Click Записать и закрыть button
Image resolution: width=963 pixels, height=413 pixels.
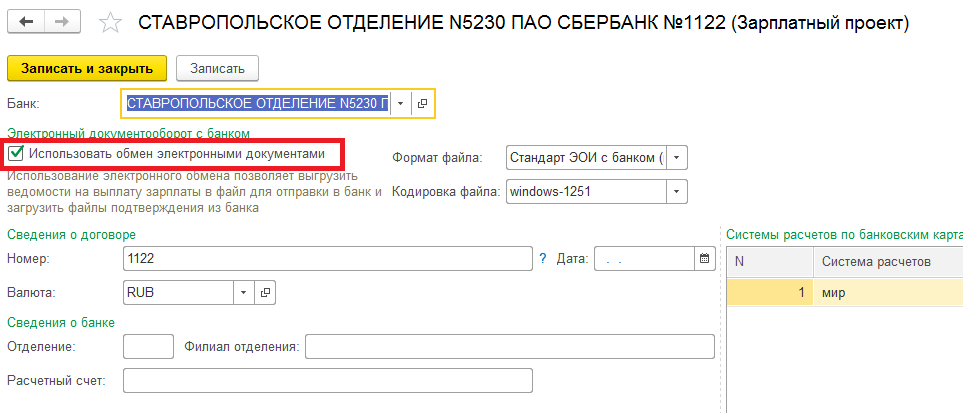(87, 68)
